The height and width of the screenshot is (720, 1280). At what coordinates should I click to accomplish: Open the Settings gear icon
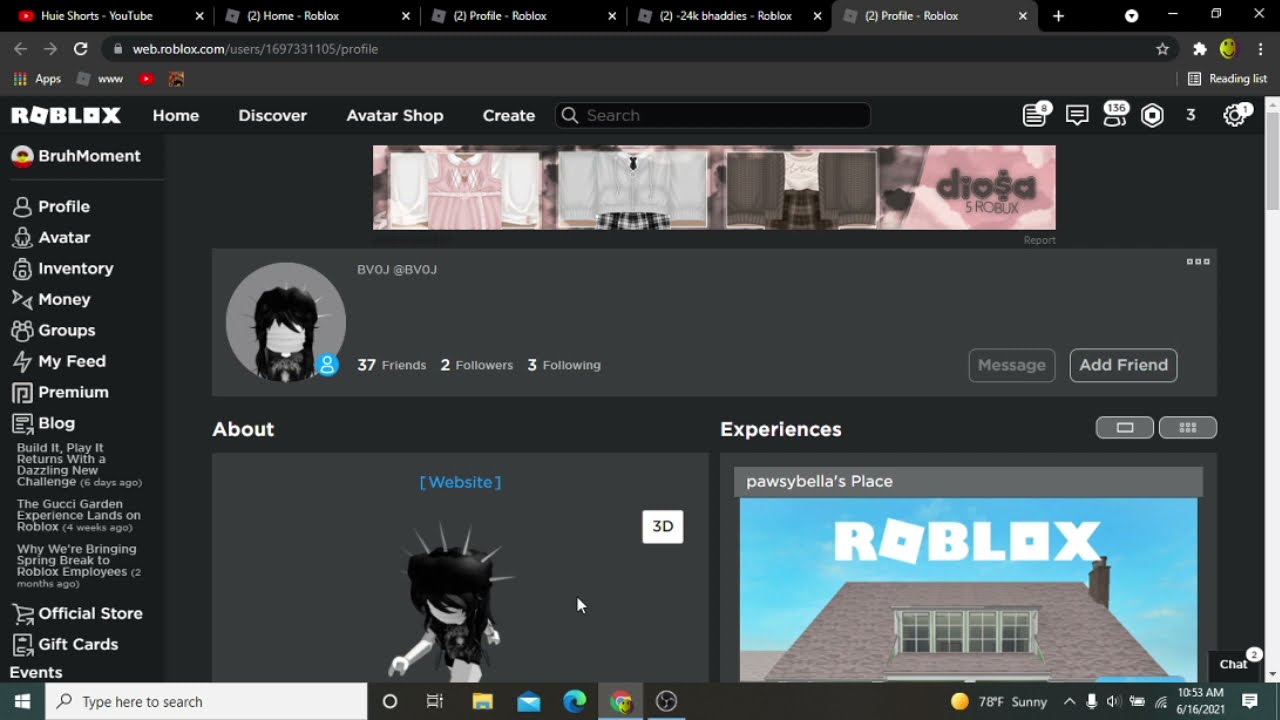point(1235,115)
